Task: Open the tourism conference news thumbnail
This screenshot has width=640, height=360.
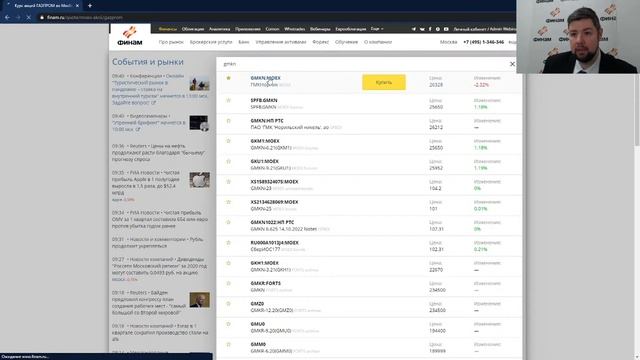Action: coord(200,83)
